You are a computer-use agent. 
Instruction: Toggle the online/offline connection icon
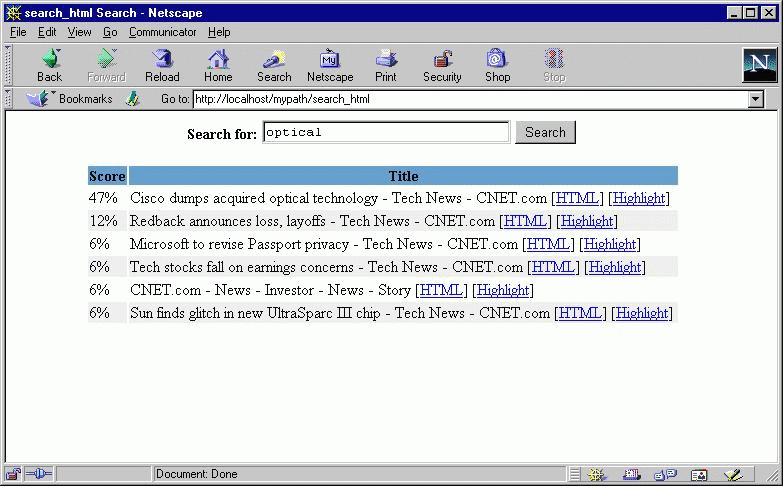[38, 474]
